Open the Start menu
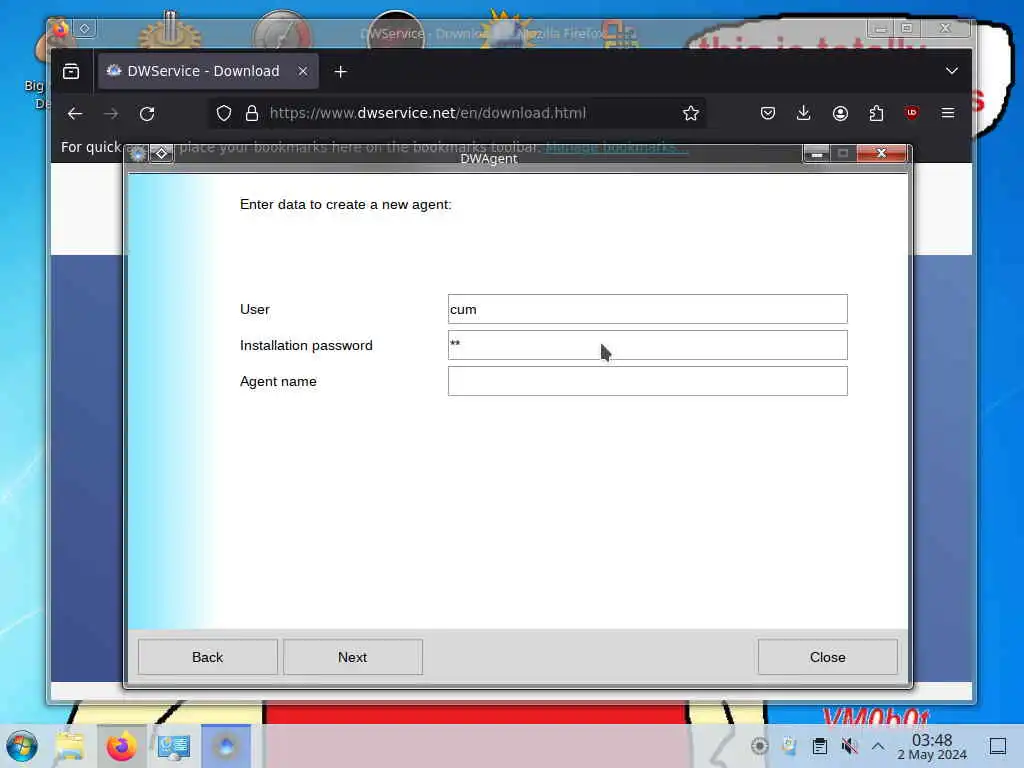The image size is (1024, 768). (x=22, y=746)
